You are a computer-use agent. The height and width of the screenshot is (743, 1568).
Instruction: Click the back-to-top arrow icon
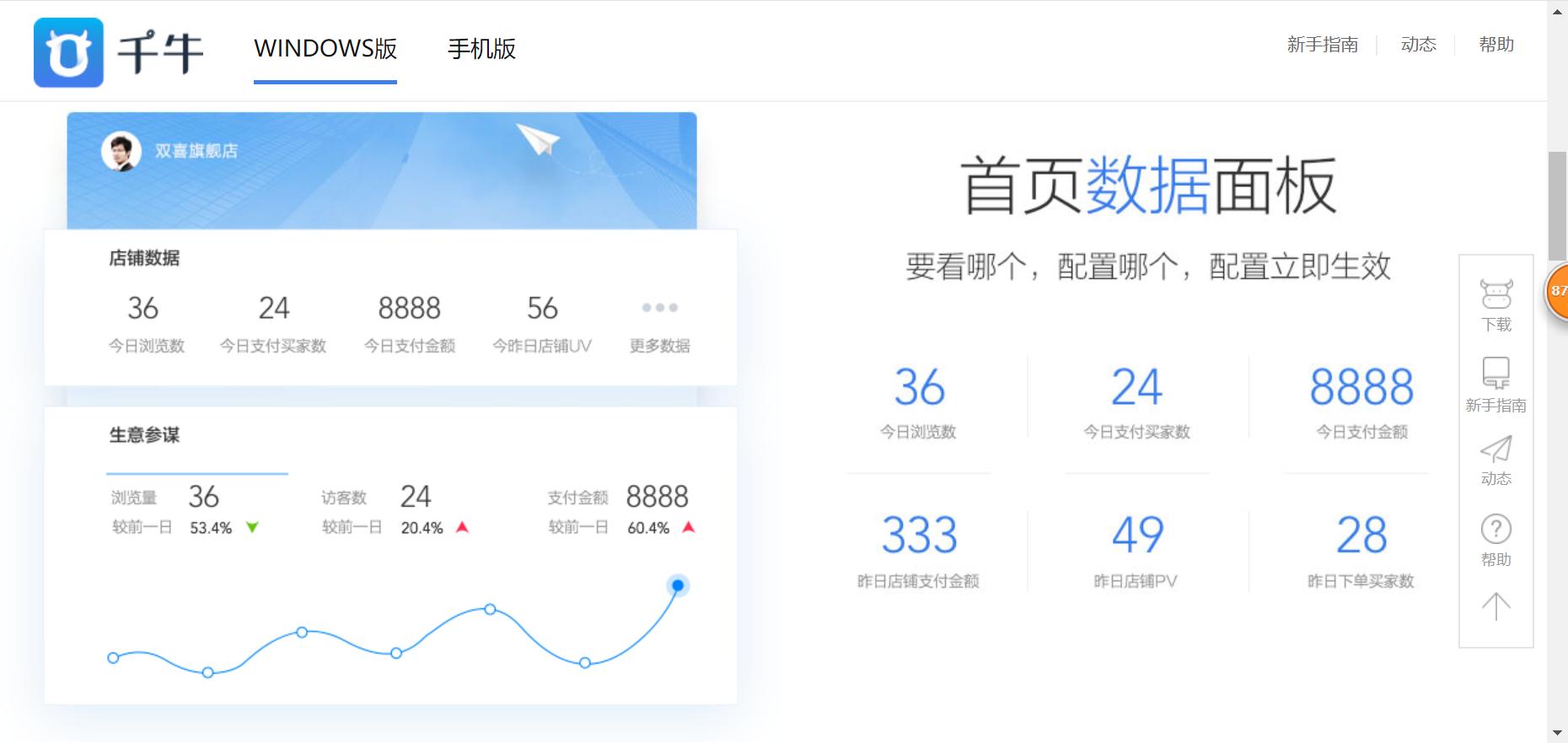[x=1496, y=606]
